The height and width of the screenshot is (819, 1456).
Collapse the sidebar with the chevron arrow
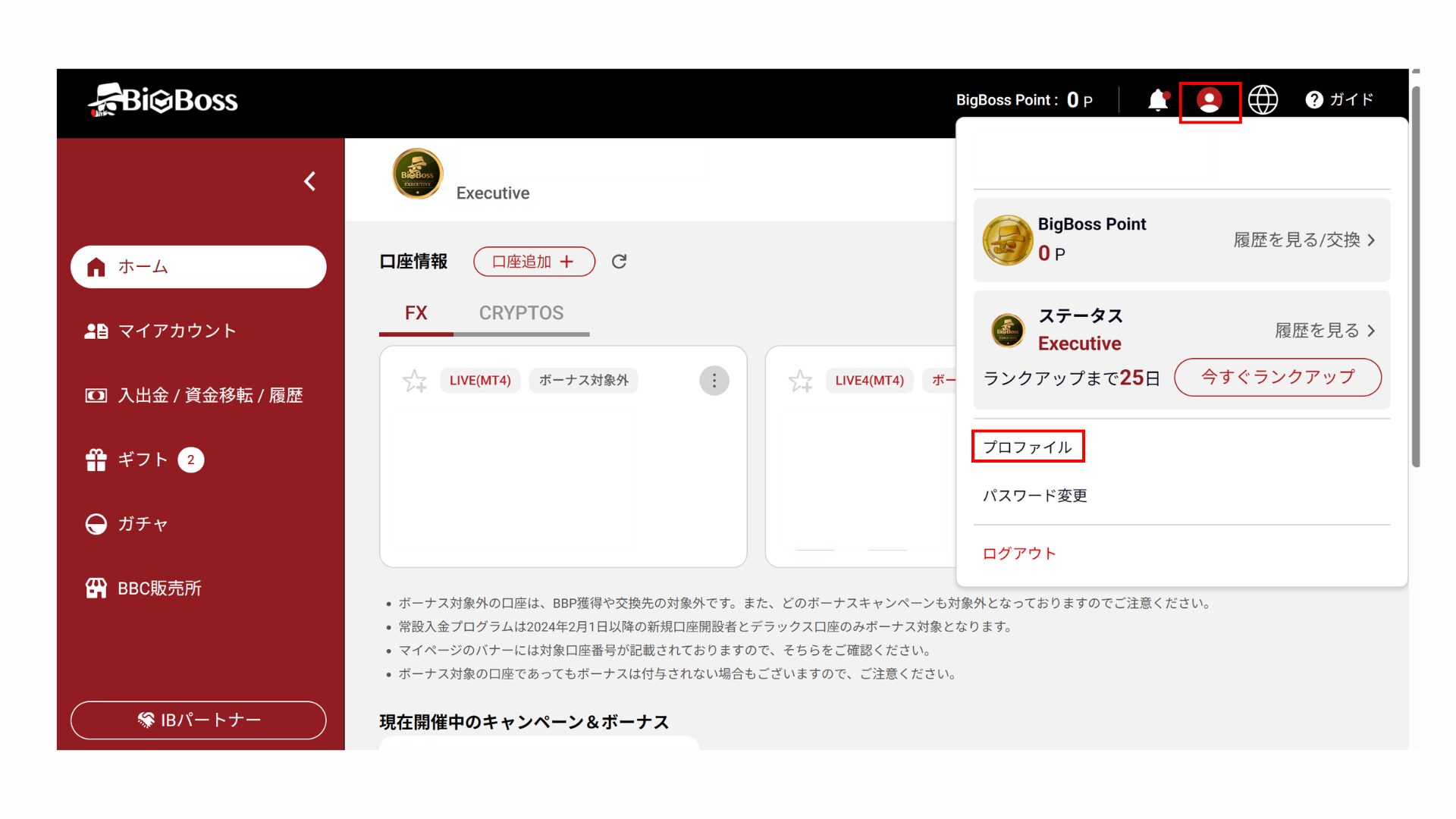tap(309, 182)
